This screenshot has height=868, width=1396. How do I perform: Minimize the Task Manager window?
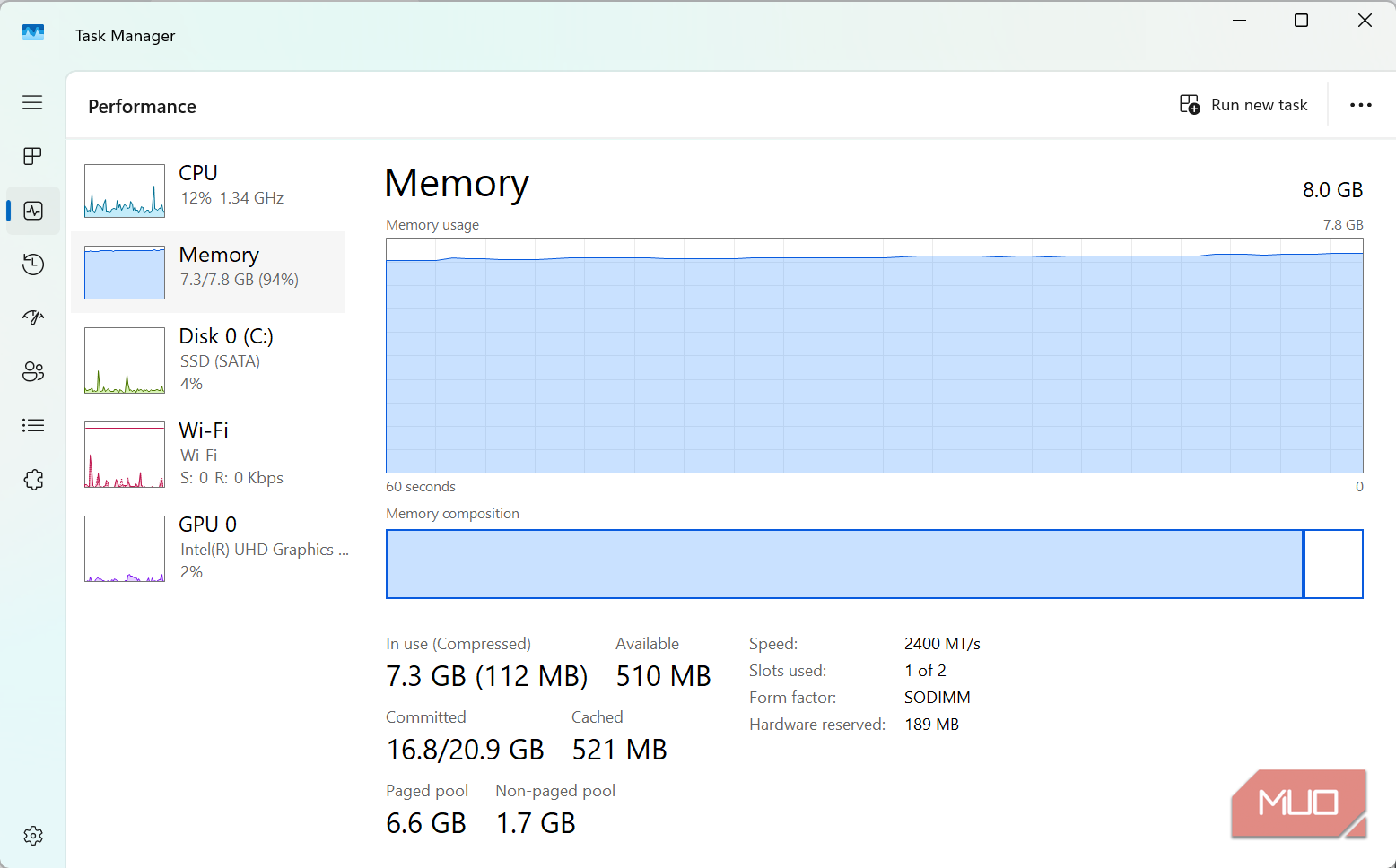1240,21
